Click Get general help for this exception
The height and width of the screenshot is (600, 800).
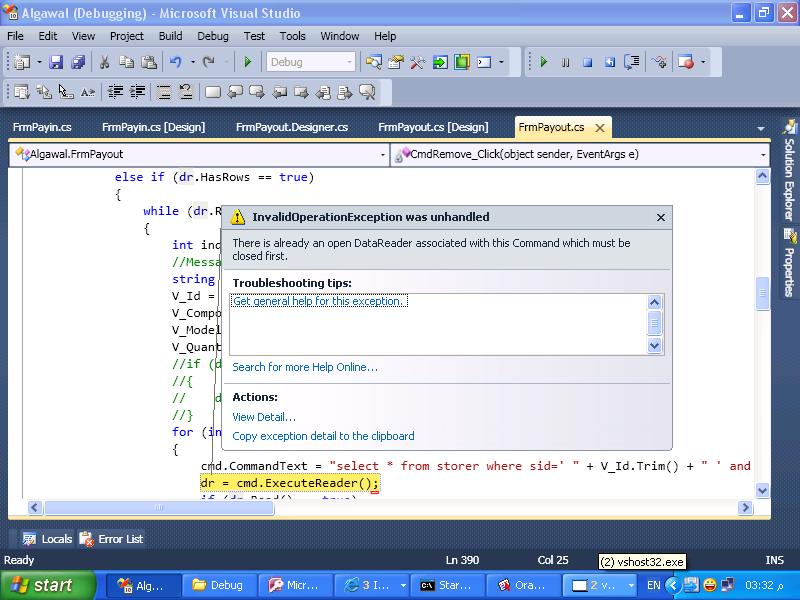tap(319, 301)
